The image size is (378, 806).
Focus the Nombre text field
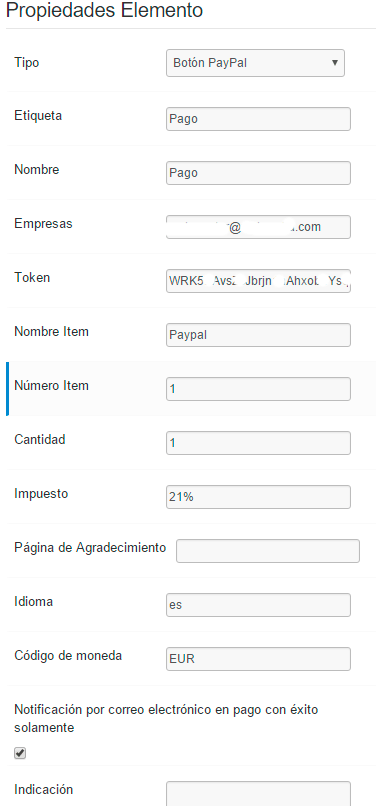(258, 173)
